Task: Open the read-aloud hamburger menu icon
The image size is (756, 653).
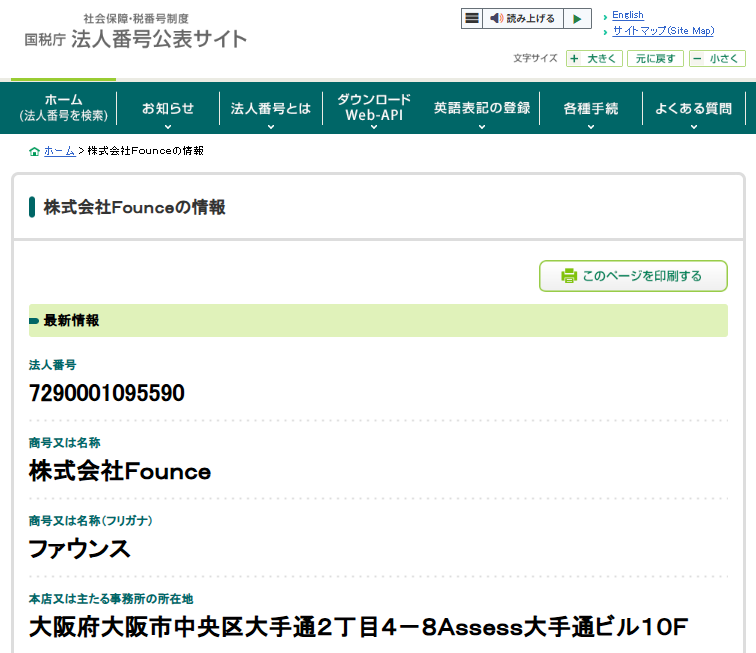Action: tap(472, 18)
